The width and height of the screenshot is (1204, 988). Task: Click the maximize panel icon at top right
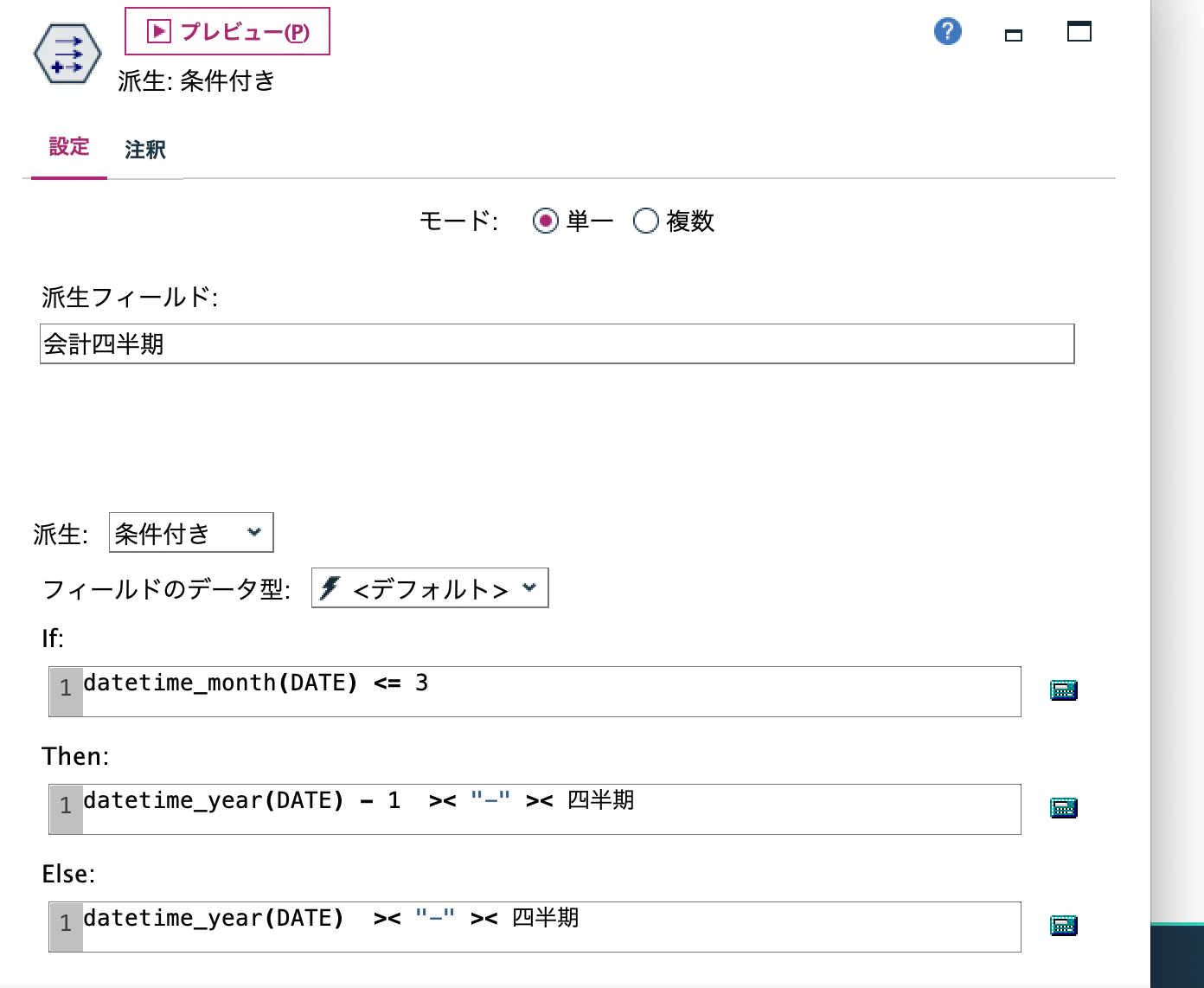click(1079, 30)
